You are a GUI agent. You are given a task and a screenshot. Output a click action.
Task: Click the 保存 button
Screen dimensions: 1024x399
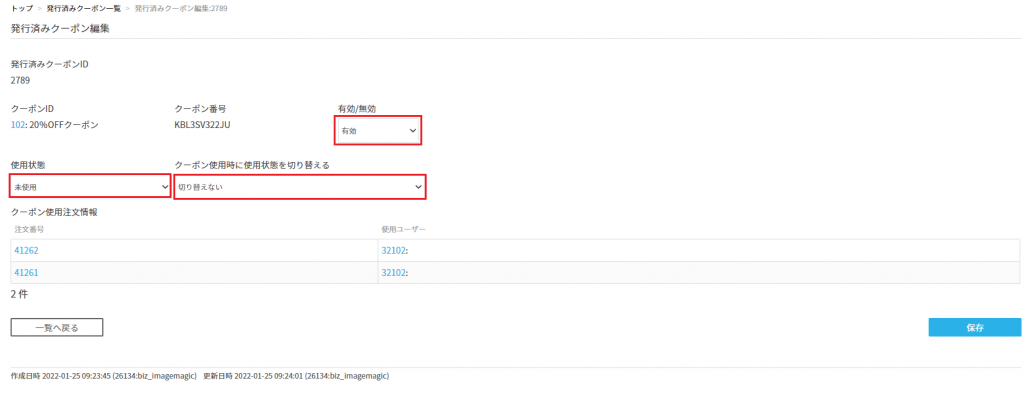[974, 328]
